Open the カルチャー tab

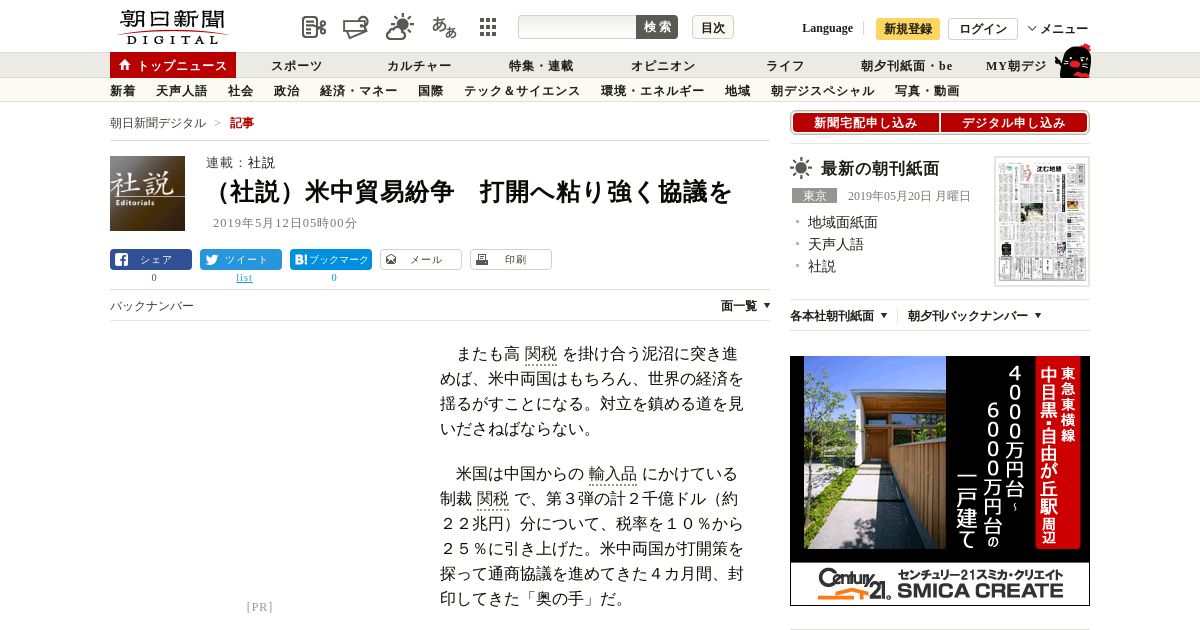tap(419, 66)
